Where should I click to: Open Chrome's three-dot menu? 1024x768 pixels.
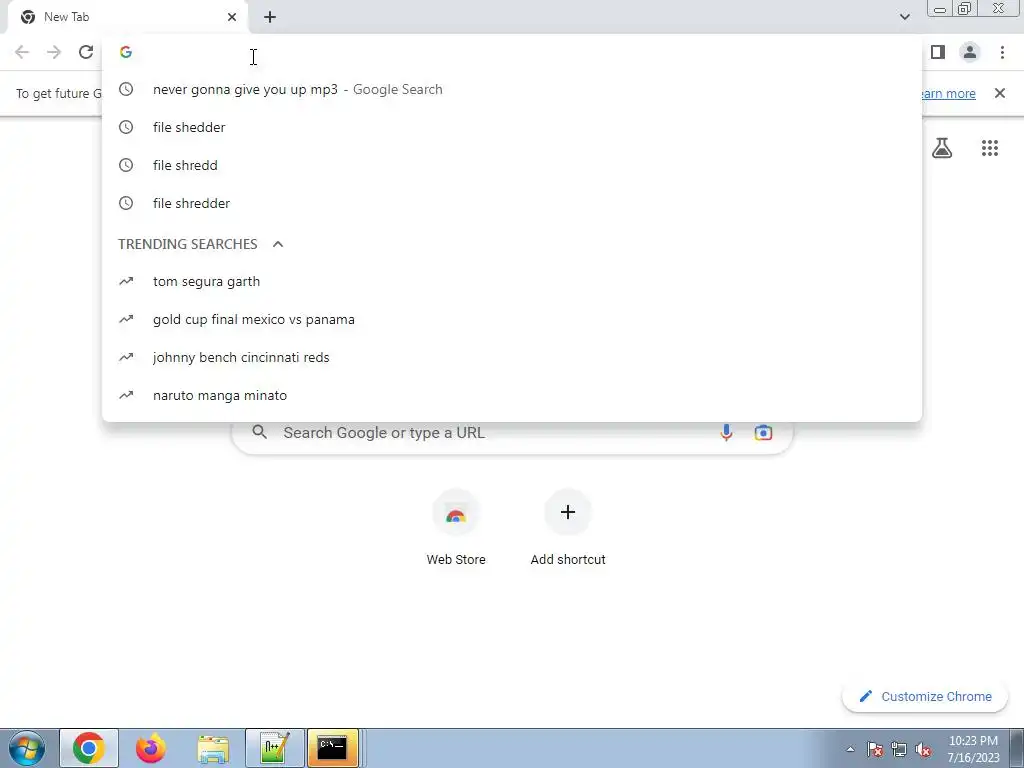pos(1002,52)
